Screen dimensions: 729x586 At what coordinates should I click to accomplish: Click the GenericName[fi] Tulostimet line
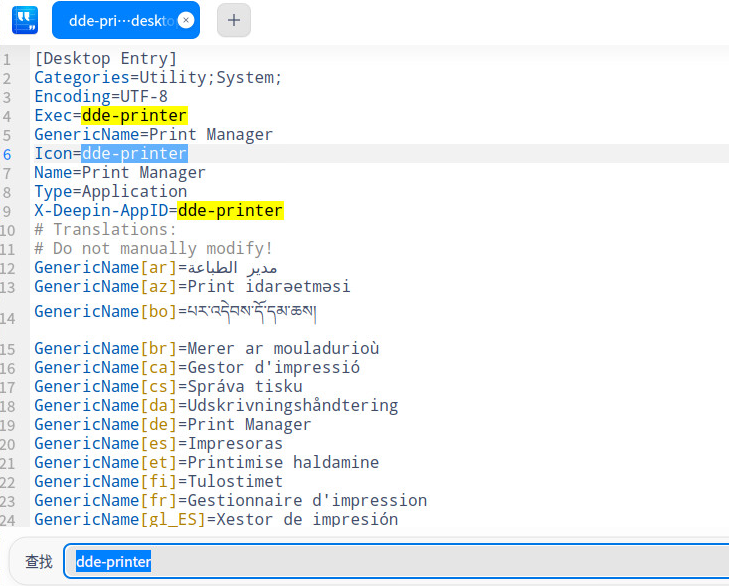pos(159,482)
